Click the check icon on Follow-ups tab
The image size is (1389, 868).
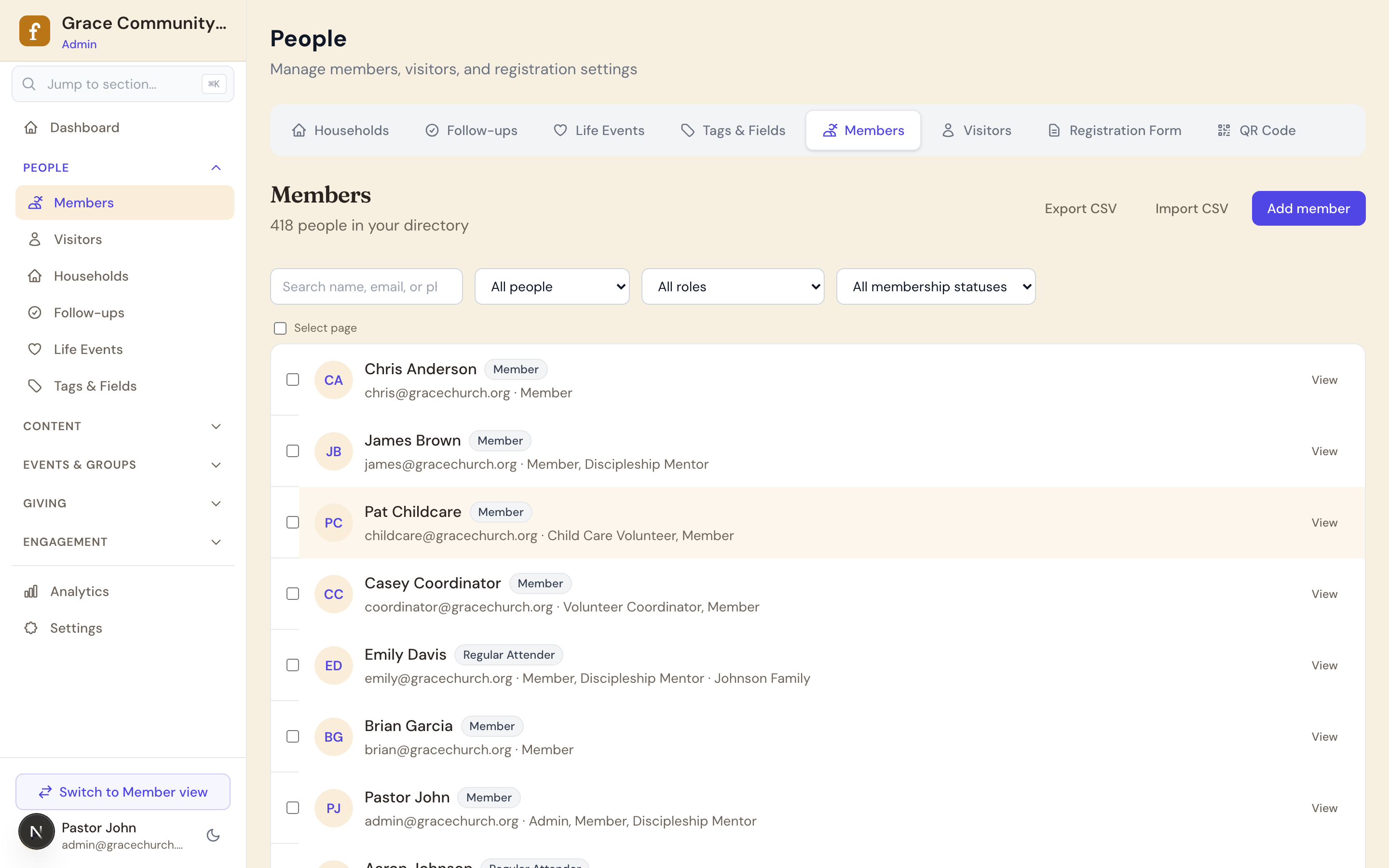(432, 130)
